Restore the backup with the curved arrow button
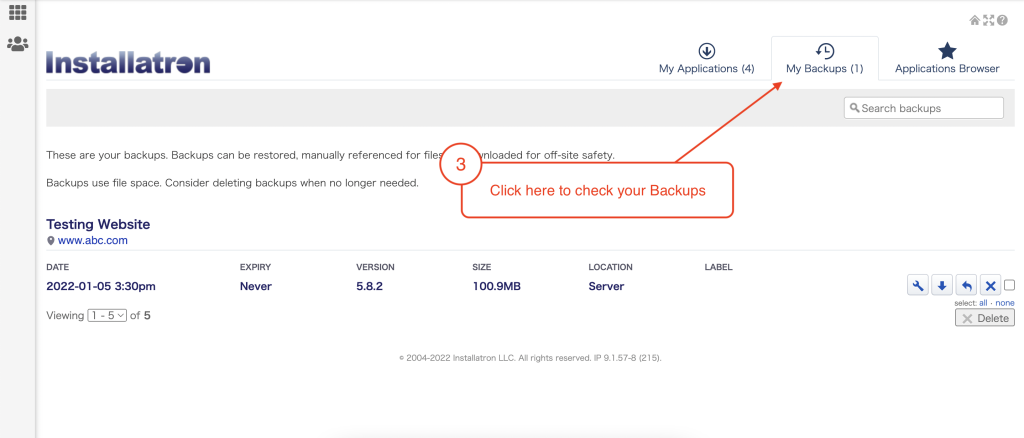This screenshot has width=1024, height=438. tap(966, 285)
